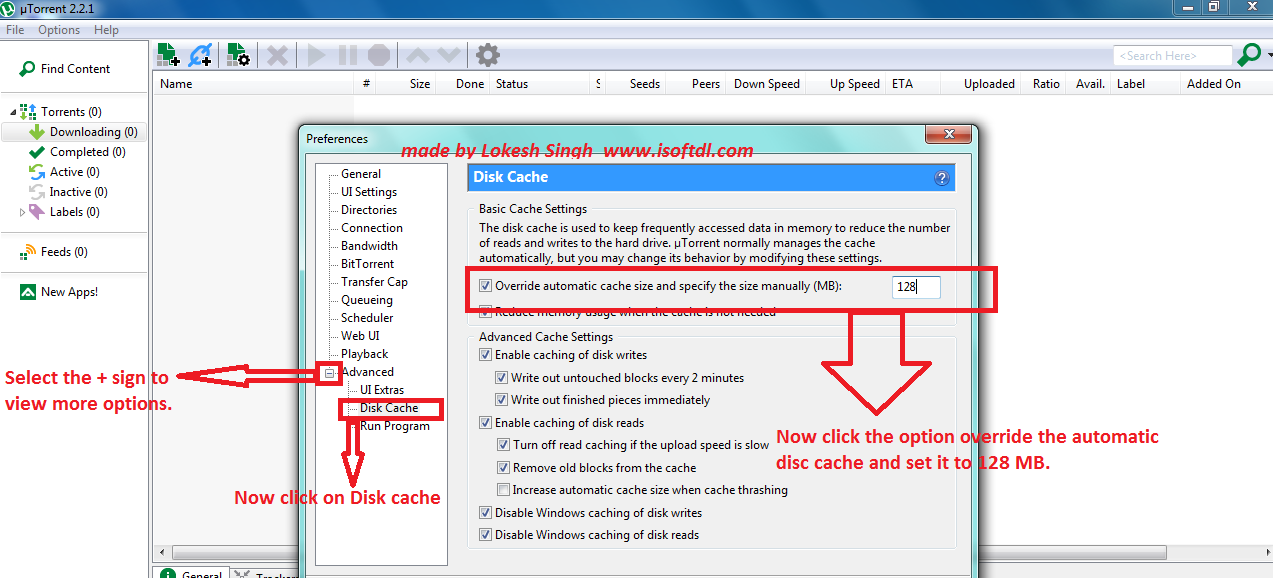The height and width of the screenshot is (578, 1273).
Task: Select Run Program under Advanced
Action: pyautogui.click(x=395, y=426)
